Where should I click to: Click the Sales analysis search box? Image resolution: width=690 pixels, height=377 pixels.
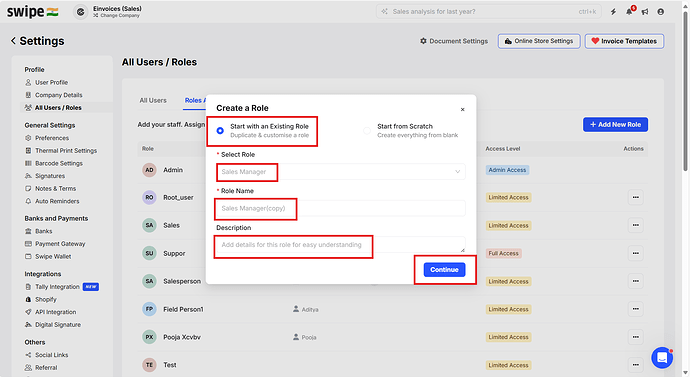[489, 12]
